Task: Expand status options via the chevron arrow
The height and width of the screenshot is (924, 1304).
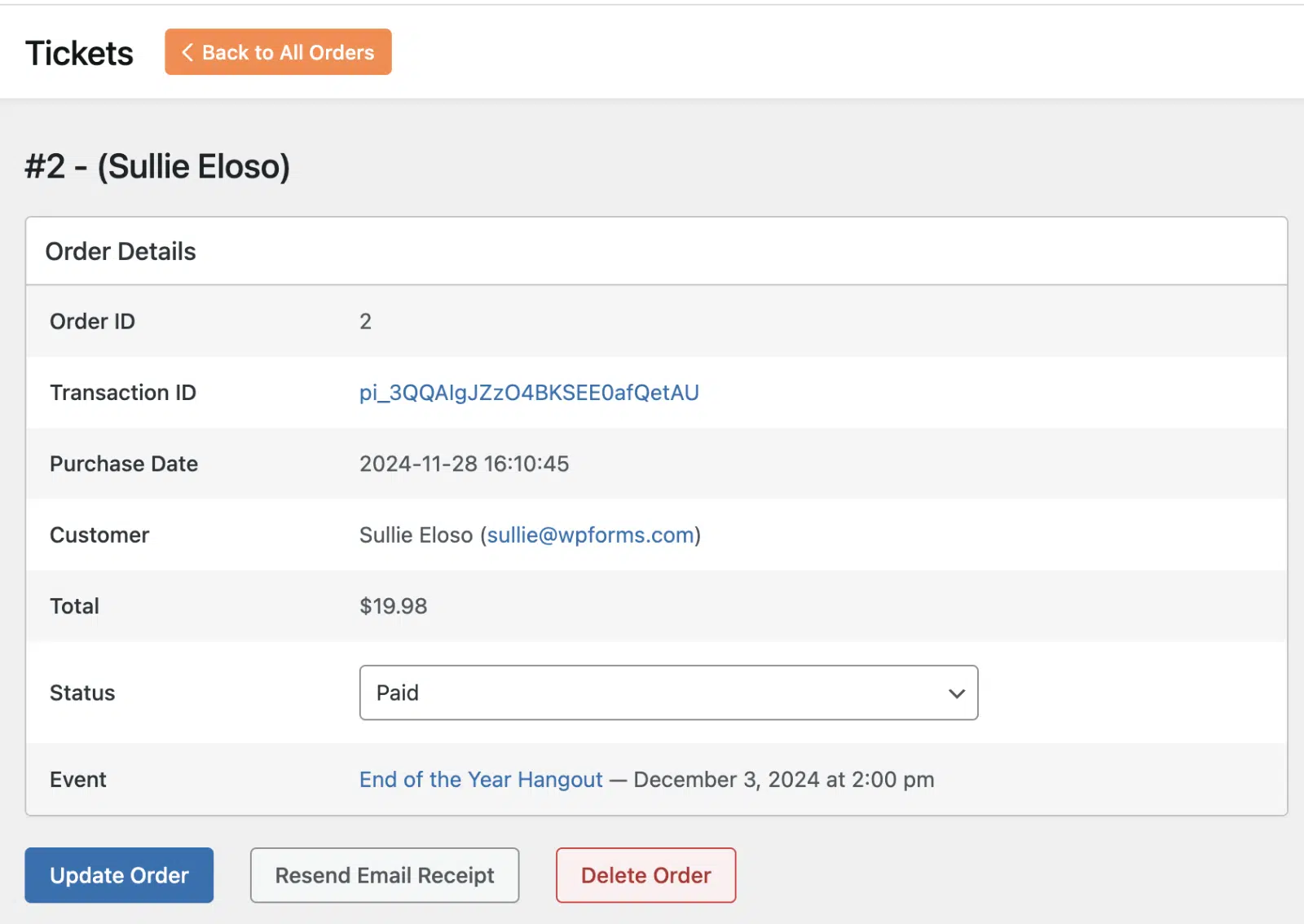Action: pos(956,693)
